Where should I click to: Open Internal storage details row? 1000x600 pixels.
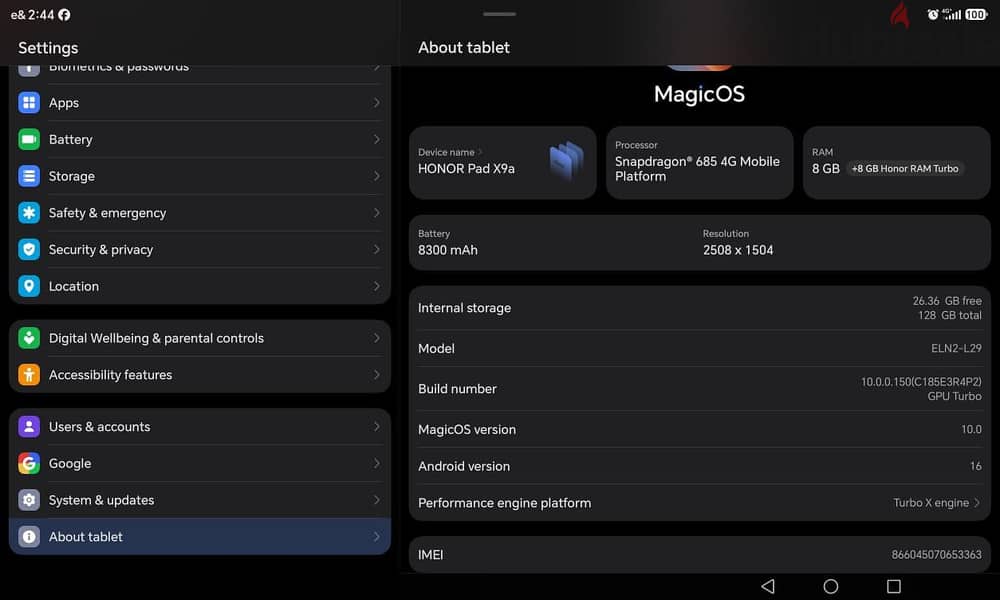point(700,308)
